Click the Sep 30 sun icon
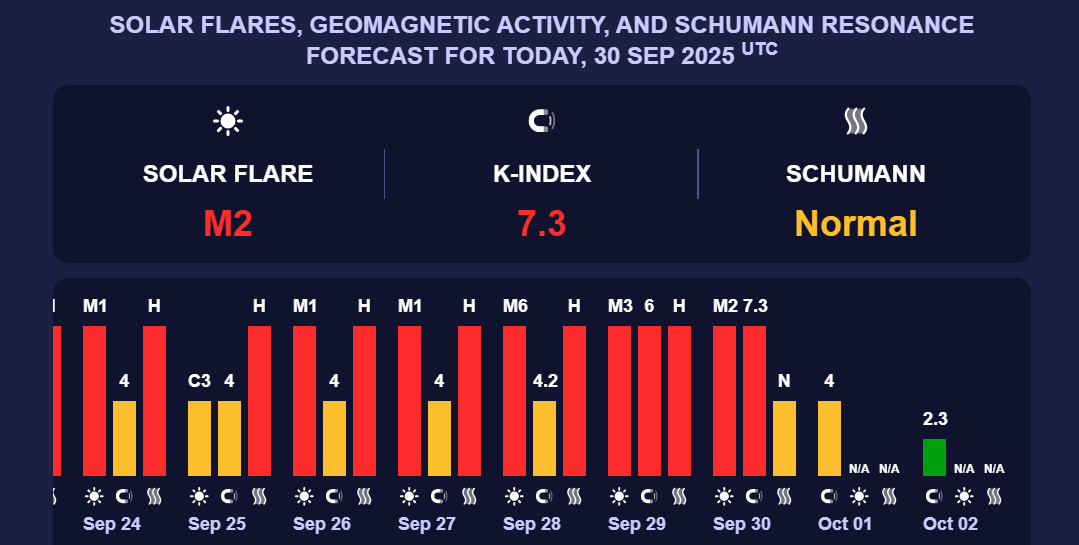 click(724, 496)
